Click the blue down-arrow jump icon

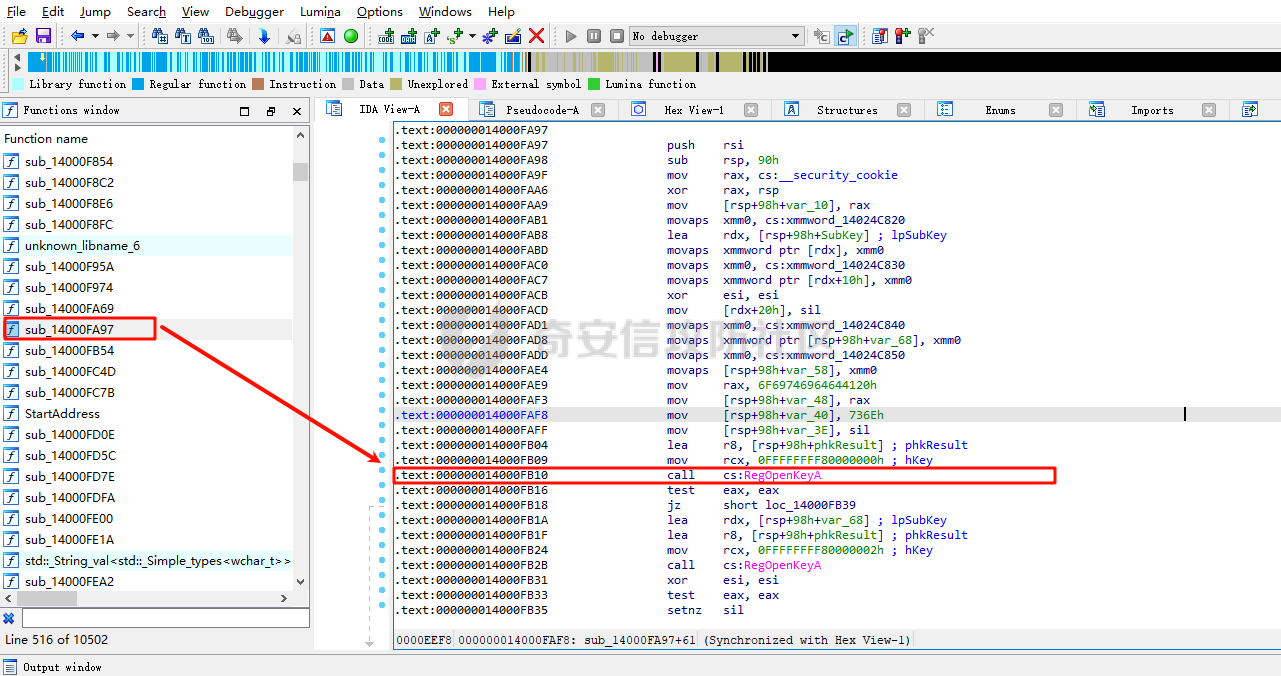(x=264, y=36)
